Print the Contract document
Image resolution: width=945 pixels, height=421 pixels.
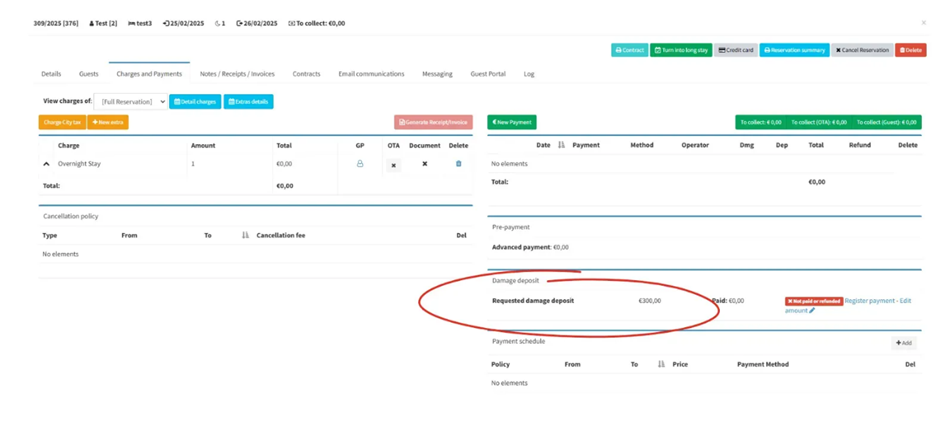click(630, 51)
